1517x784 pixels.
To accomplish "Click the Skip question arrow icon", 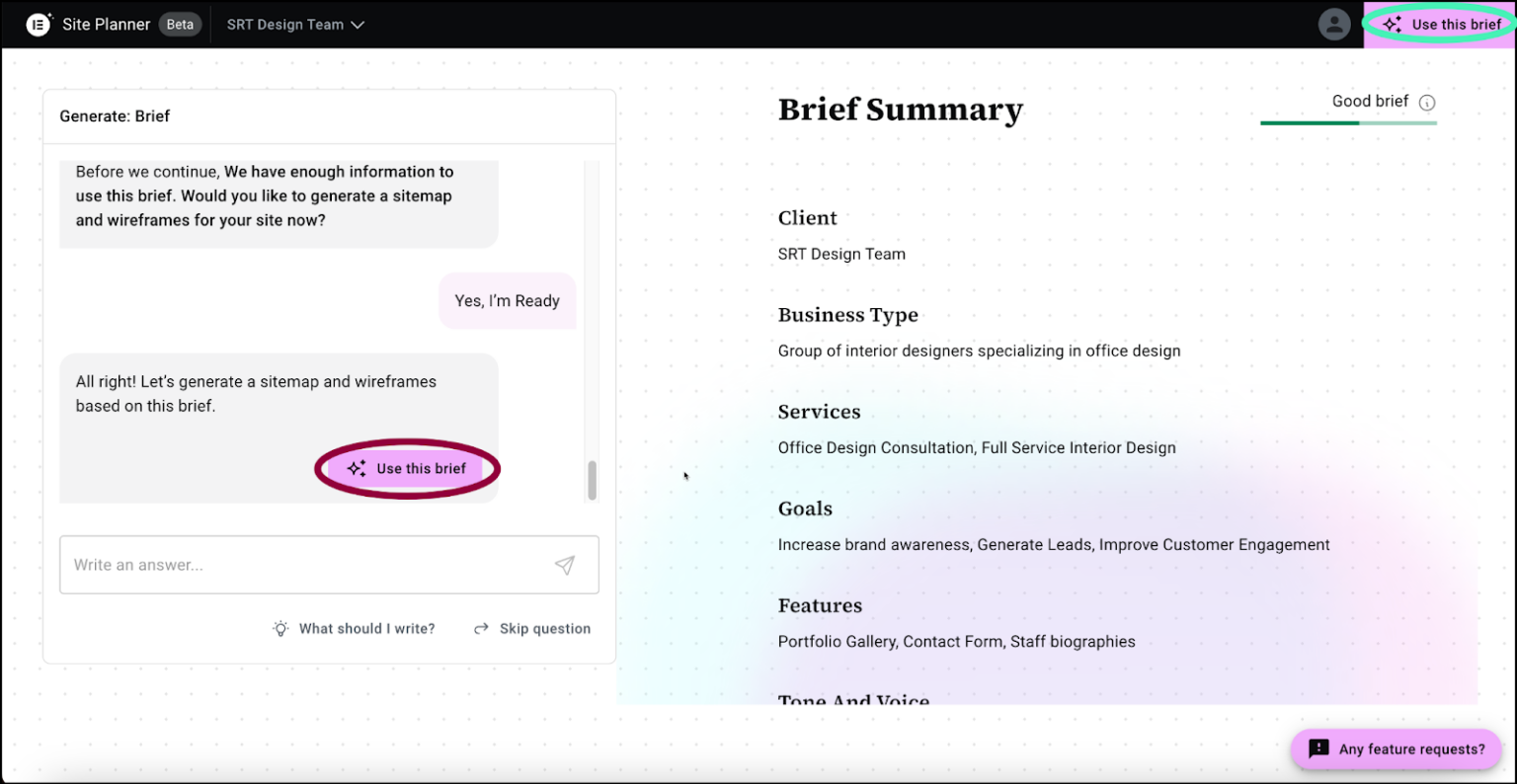I will 481,628.
